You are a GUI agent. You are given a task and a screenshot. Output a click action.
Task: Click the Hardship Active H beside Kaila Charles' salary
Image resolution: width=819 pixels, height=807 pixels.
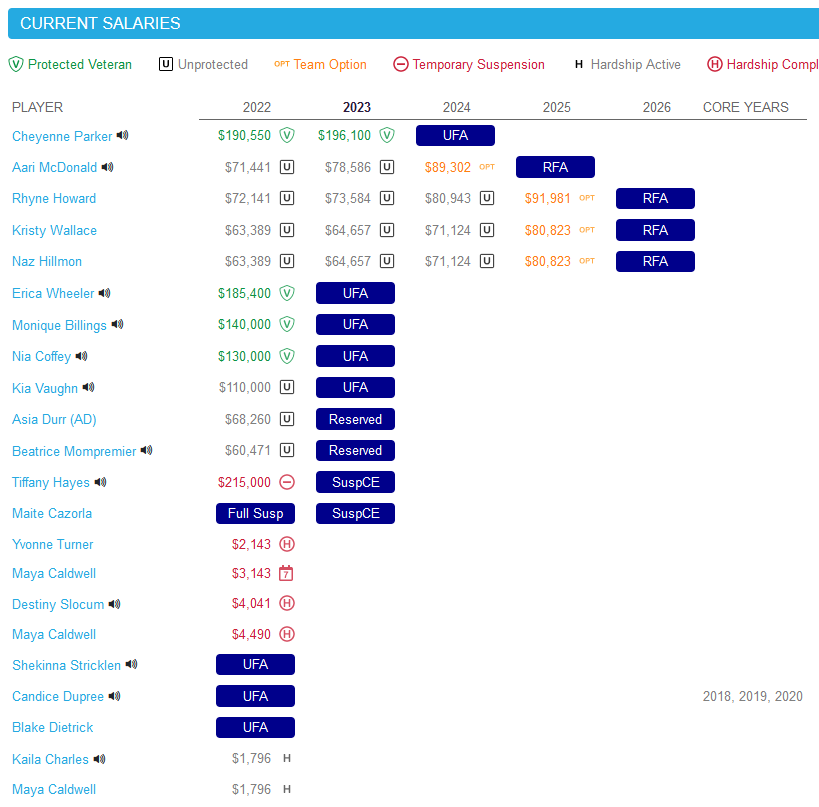[x=287, y=759]
